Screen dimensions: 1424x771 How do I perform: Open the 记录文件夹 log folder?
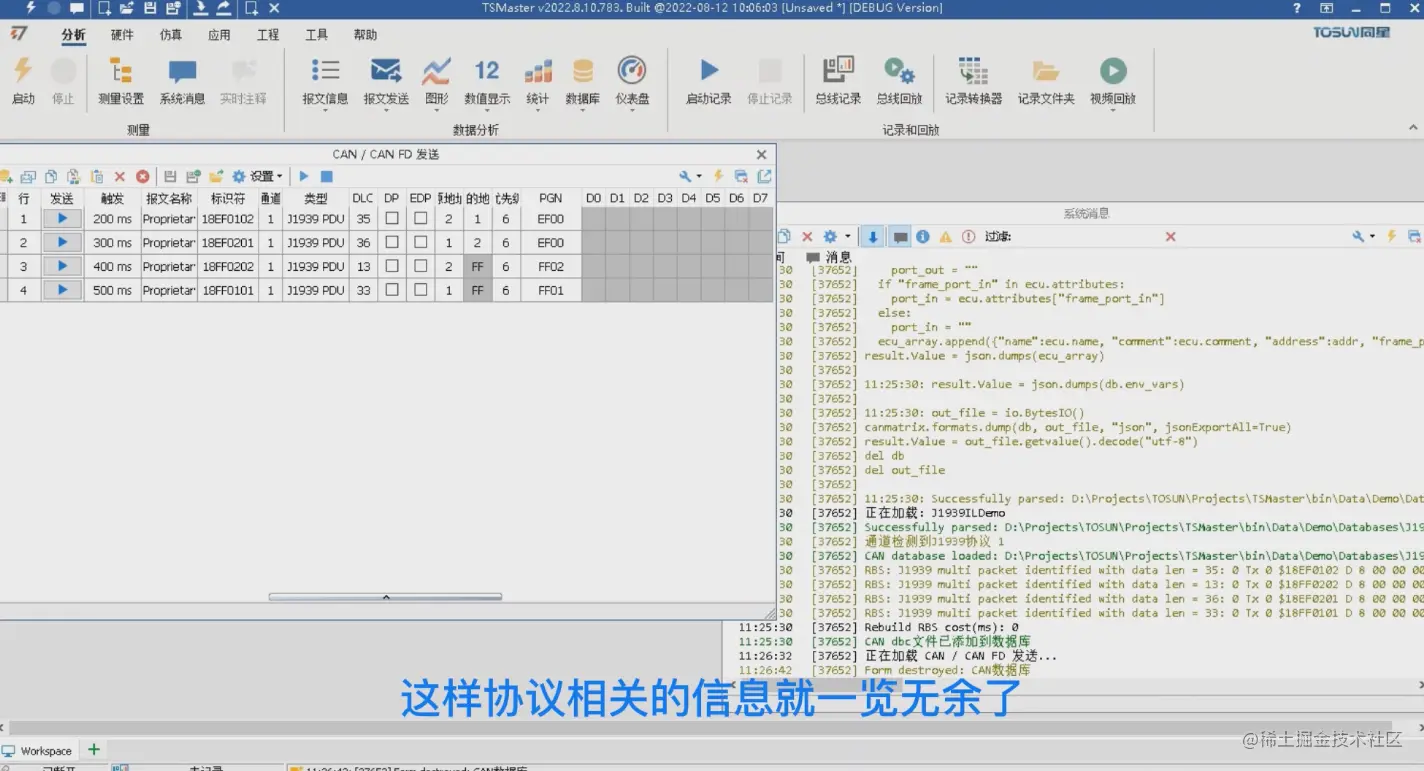(1046, 80)
